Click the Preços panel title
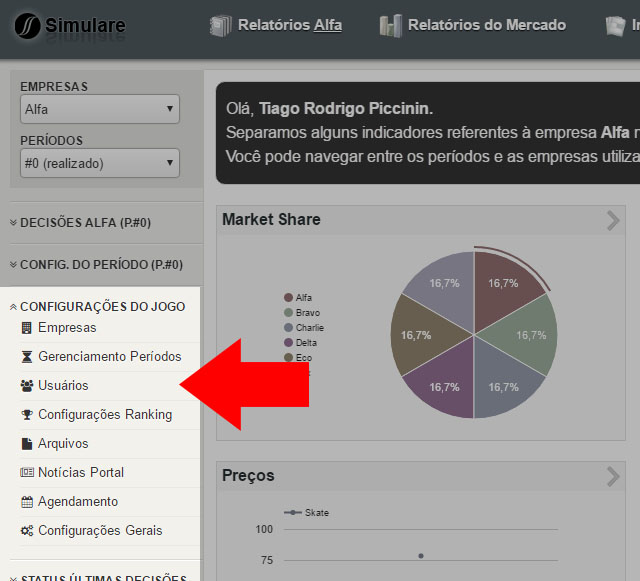This screenshot has height=581, width=640. point(248,476)
